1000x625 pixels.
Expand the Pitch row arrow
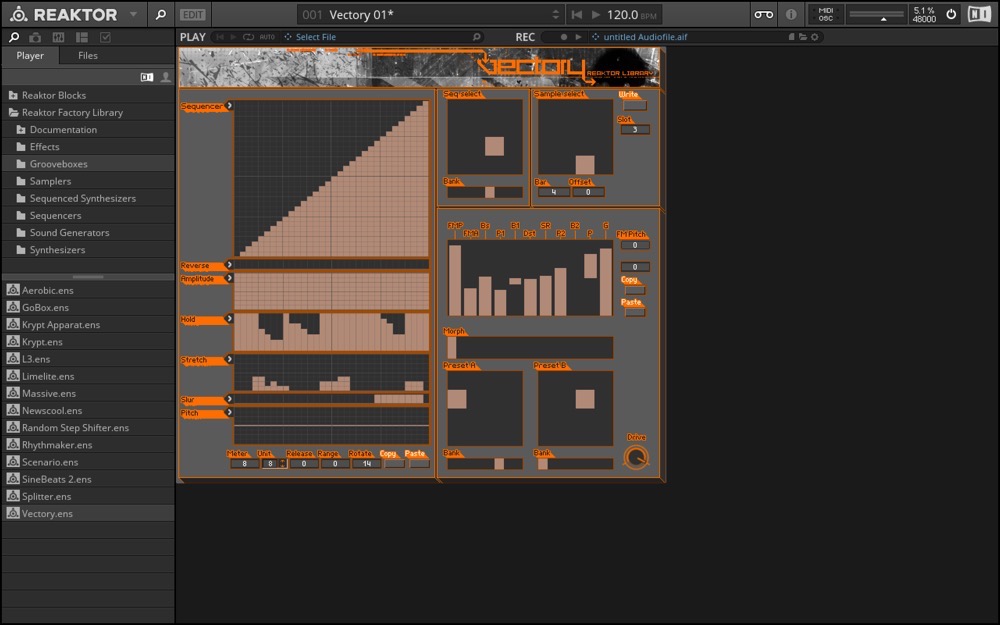coord(229,413)
